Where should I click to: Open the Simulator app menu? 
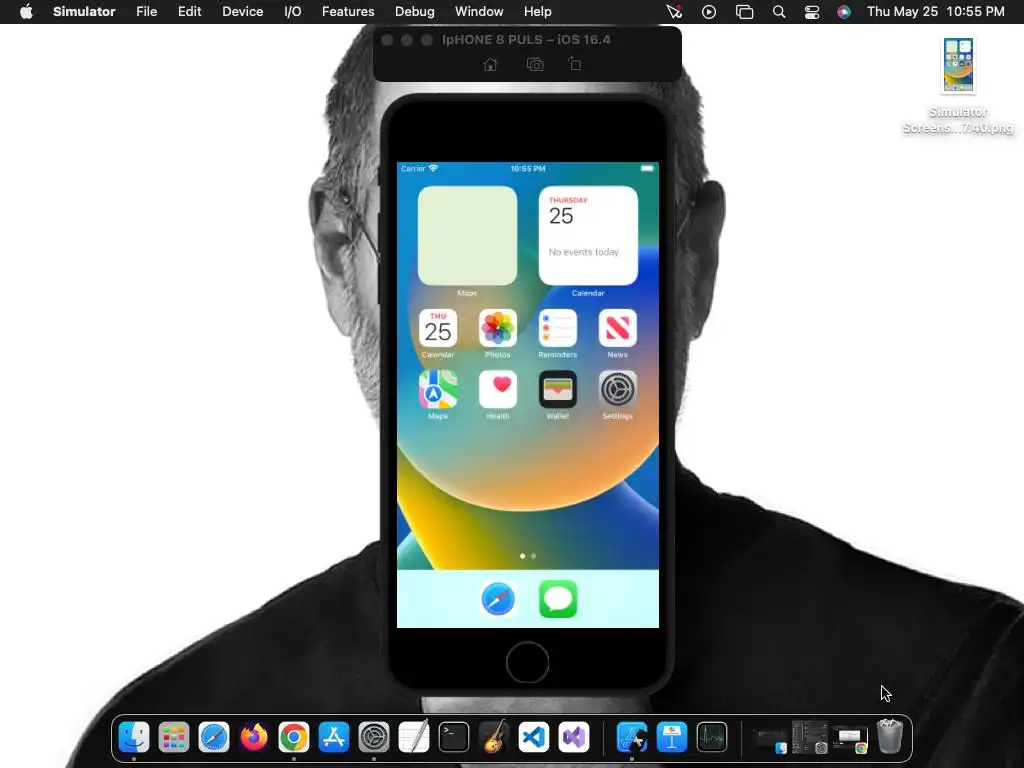point(84,12)
